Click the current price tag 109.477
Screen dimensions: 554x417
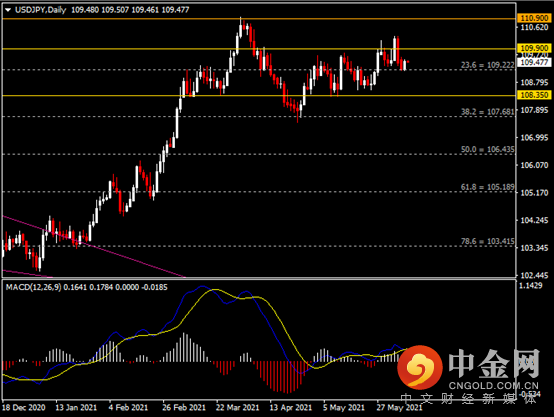(534, 63)
